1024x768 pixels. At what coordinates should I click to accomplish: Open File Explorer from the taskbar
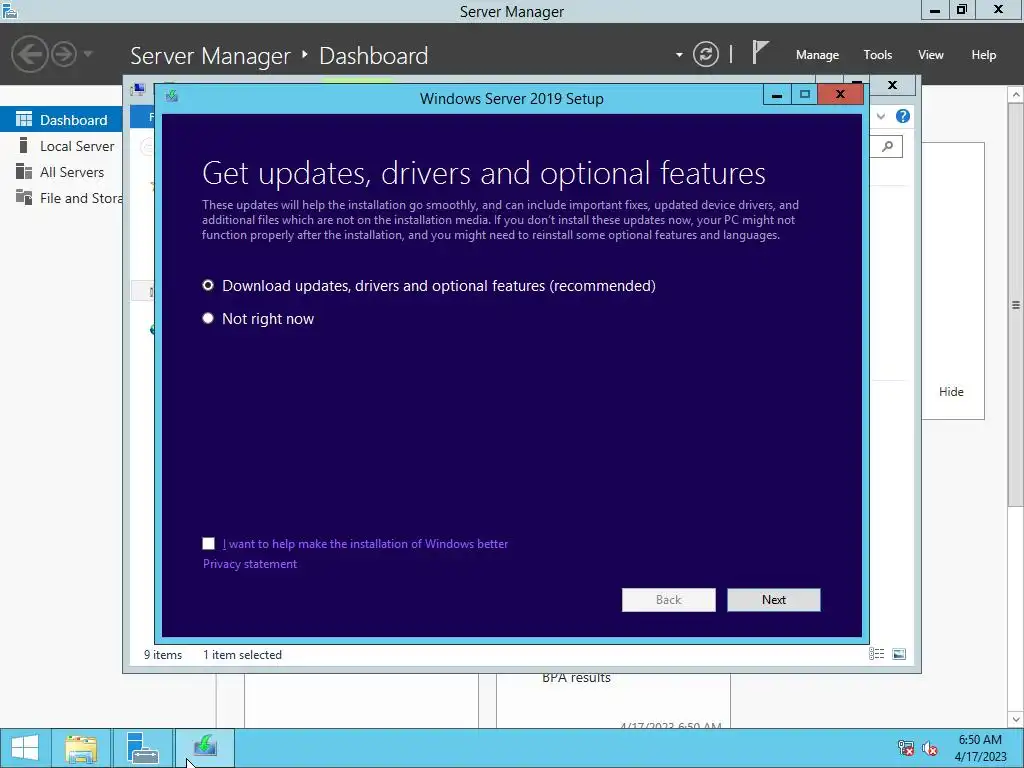(x=81, y=748)
